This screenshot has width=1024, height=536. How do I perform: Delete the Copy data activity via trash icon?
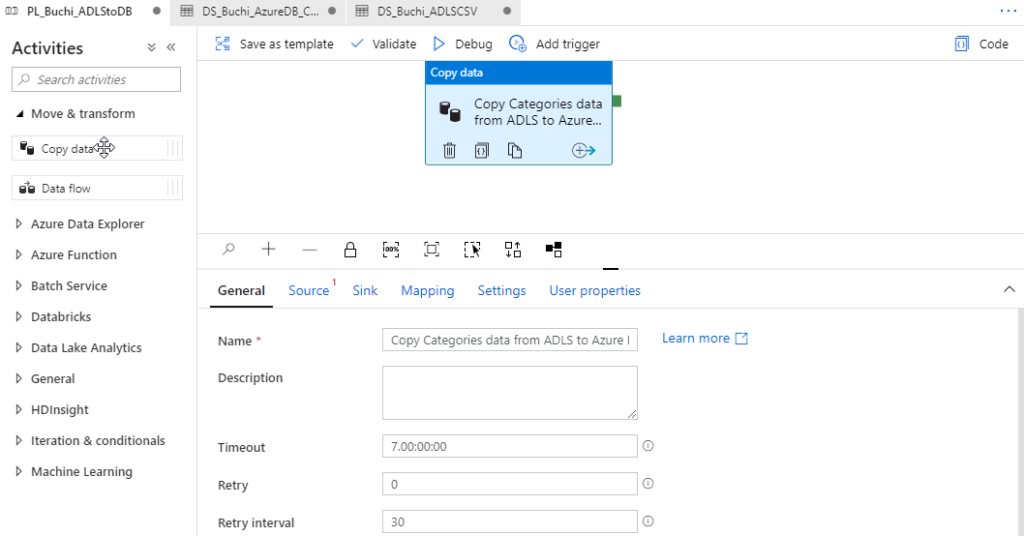click(450, 150)
